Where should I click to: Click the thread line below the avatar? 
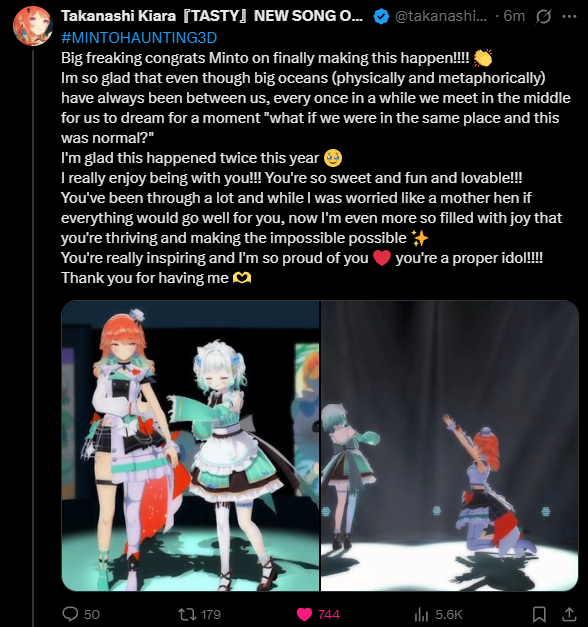pos(33,338)
